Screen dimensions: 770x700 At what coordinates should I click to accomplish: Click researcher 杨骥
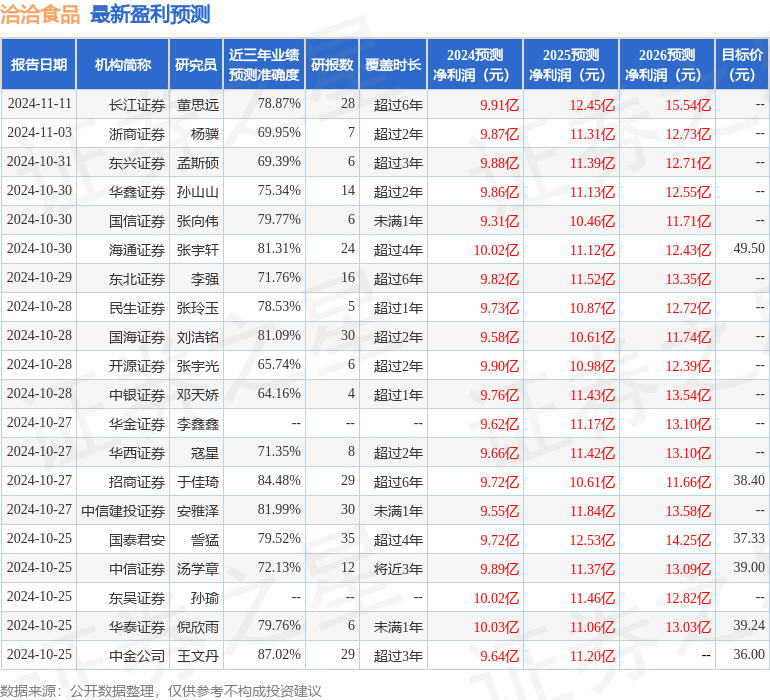(x=205, y=134)
